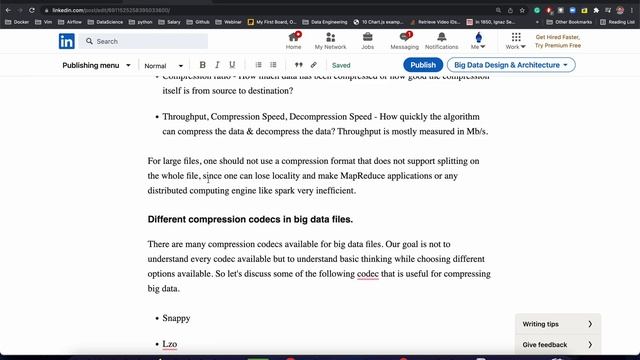Click the browser address bar URL
The image size is (640, 360).
pos(111,10)
